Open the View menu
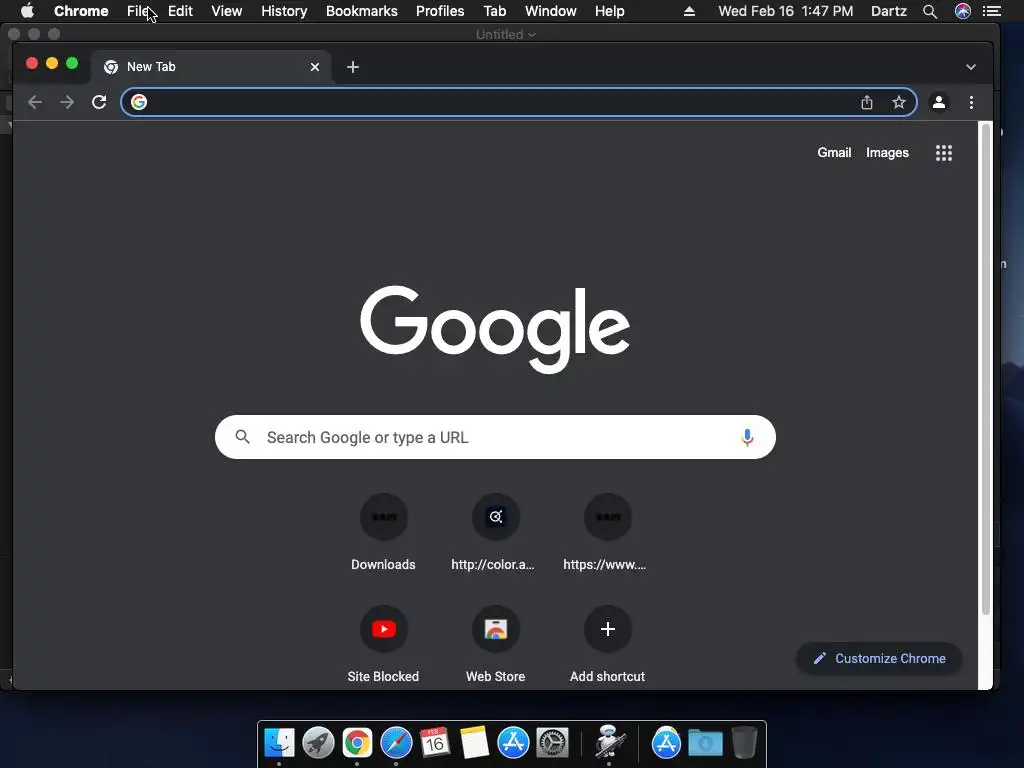Image resolution: width=1024 pixels, height=768 pixels. pyautogui.click(x=227, y=11)
